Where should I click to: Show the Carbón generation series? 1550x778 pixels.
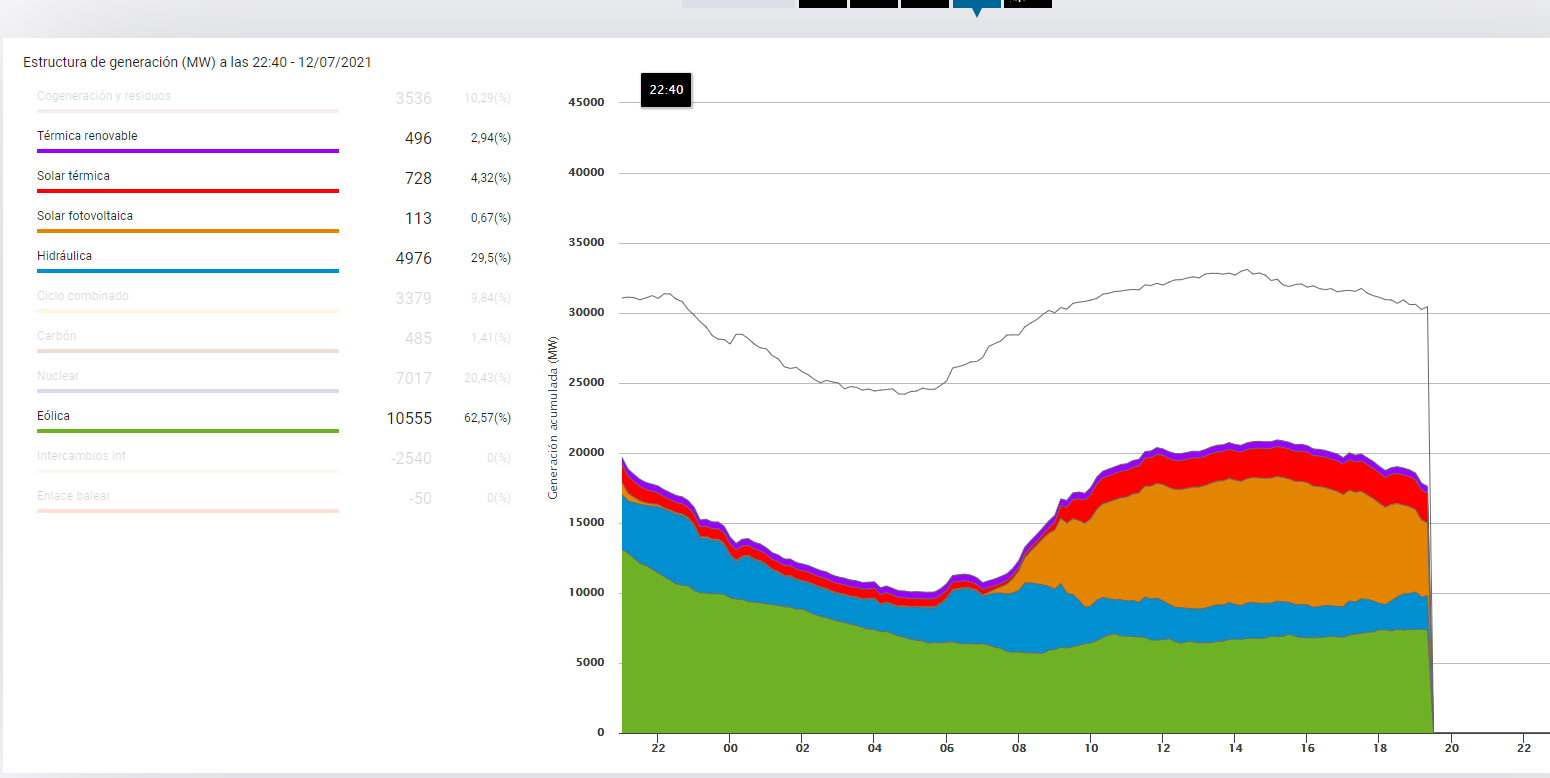tap(56, 336)
